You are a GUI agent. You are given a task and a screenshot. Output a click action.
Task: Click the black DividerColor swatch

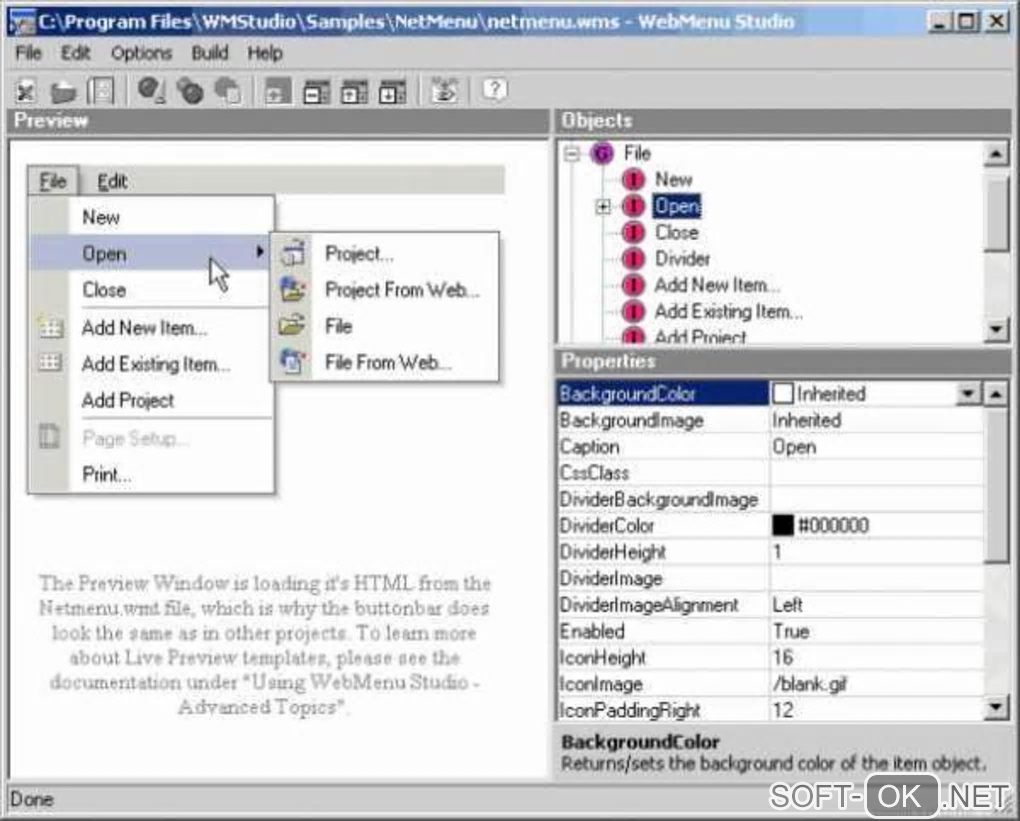click(783, 525)
